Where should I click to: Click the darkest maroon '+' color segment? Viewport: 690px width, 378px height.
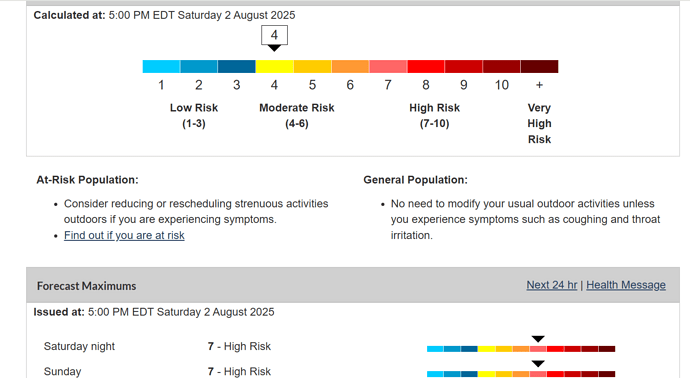click(540, 66)
